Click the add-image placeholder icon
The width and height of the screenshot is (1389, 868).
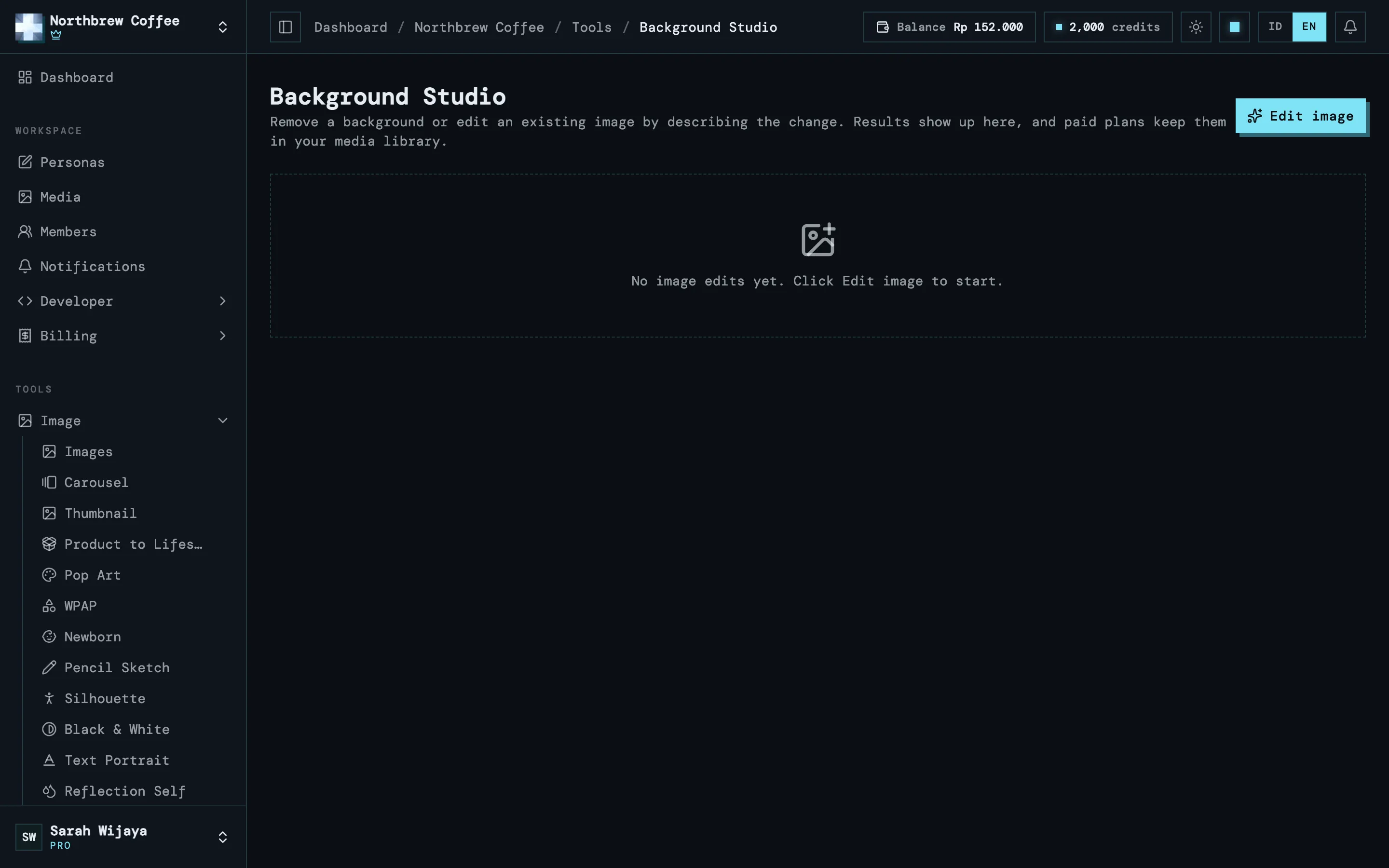(818, 239)
